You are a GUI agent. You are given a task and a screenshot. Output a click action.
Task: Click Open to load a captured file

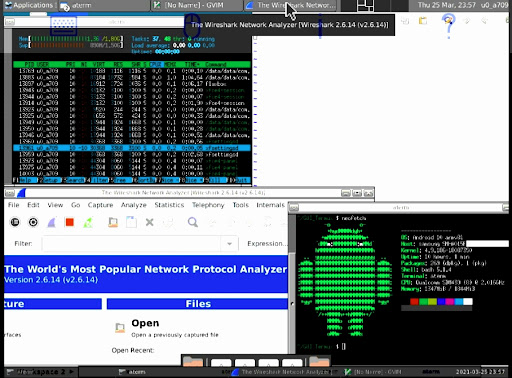145,323
